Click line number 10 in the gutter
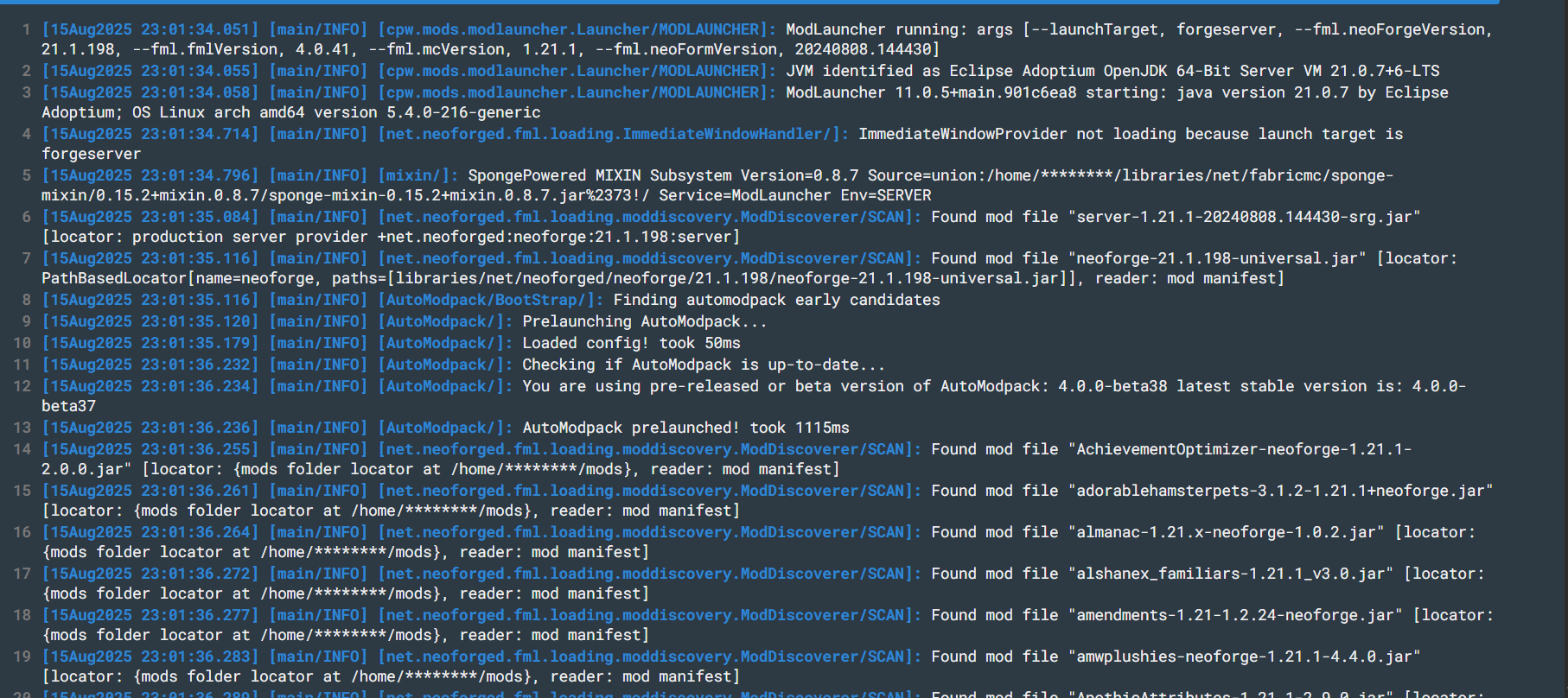Image resolution: width=1568 pixels, height=698 pixels. point(22,343)
